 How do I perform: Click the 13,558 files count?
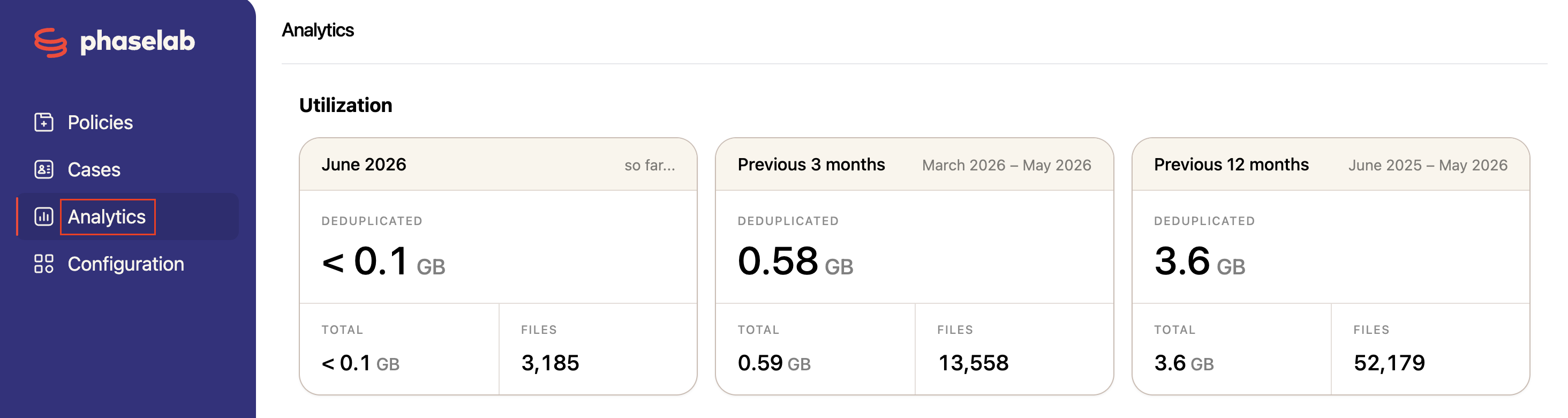pos(973,363)
